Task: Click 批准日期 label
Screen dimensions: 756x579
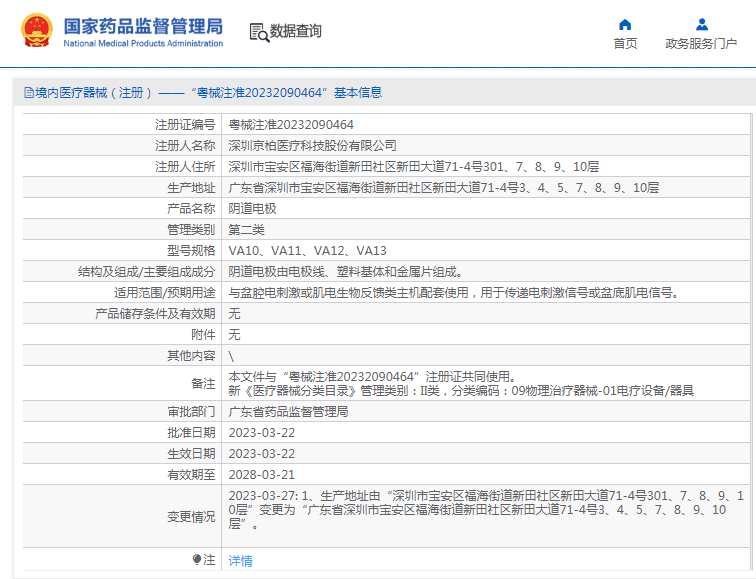Action: [x=191, y=433]
